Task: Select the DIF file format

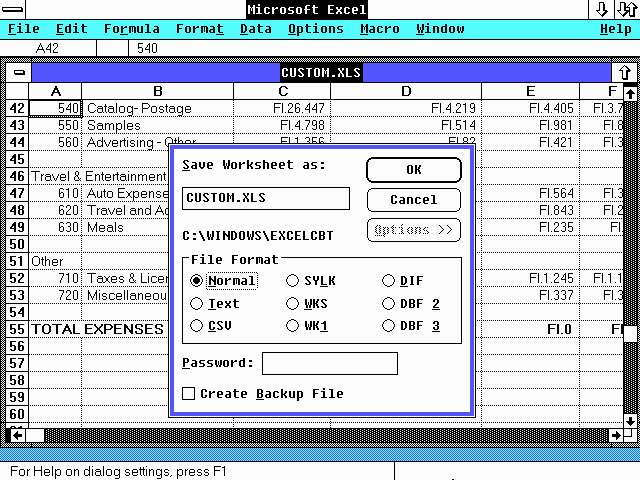Action: click(x=403, y=281)
